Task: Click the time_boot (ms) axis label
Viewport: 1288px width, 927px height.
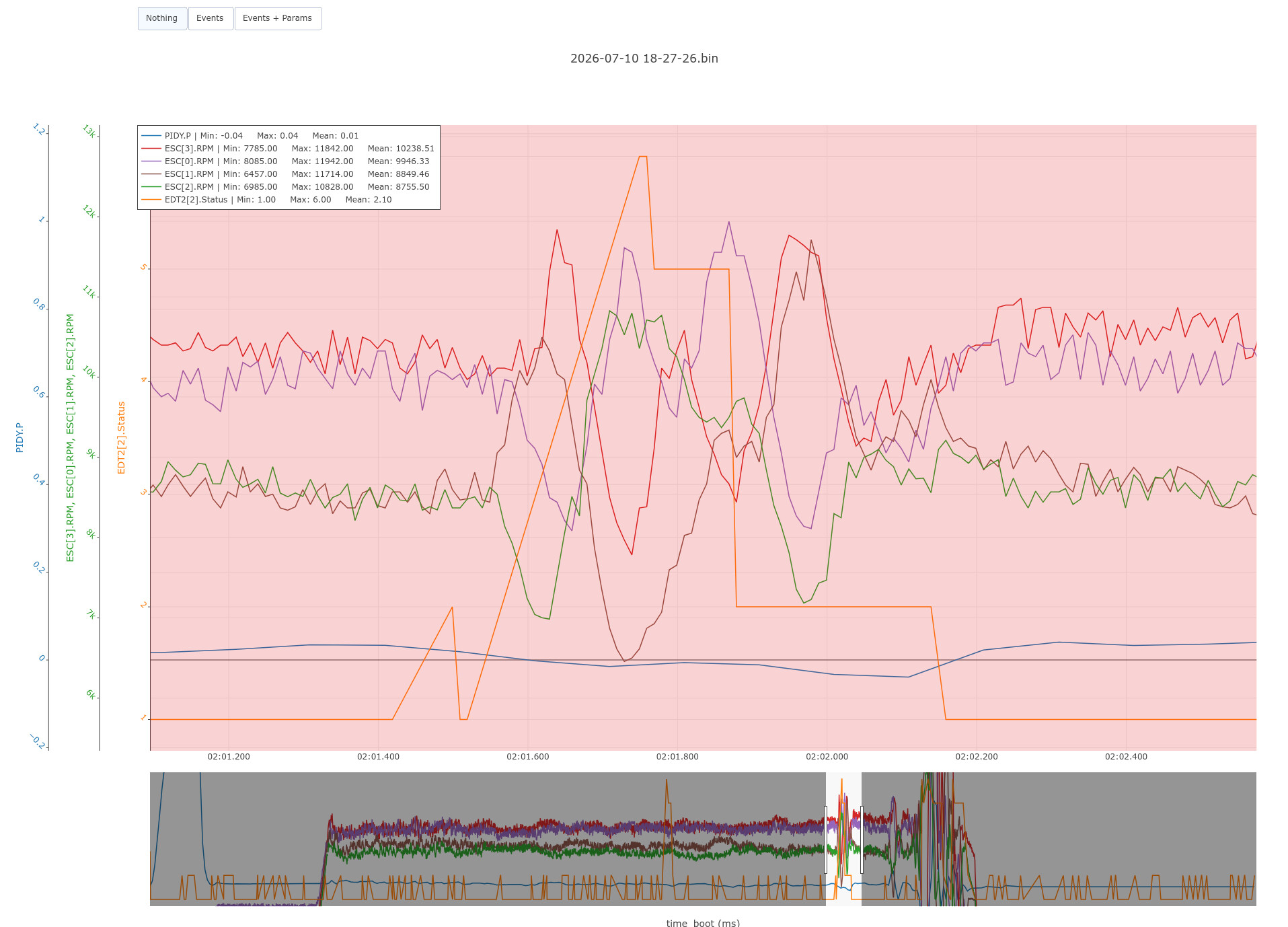Action: pyautogui.click(x=703, y=922)
